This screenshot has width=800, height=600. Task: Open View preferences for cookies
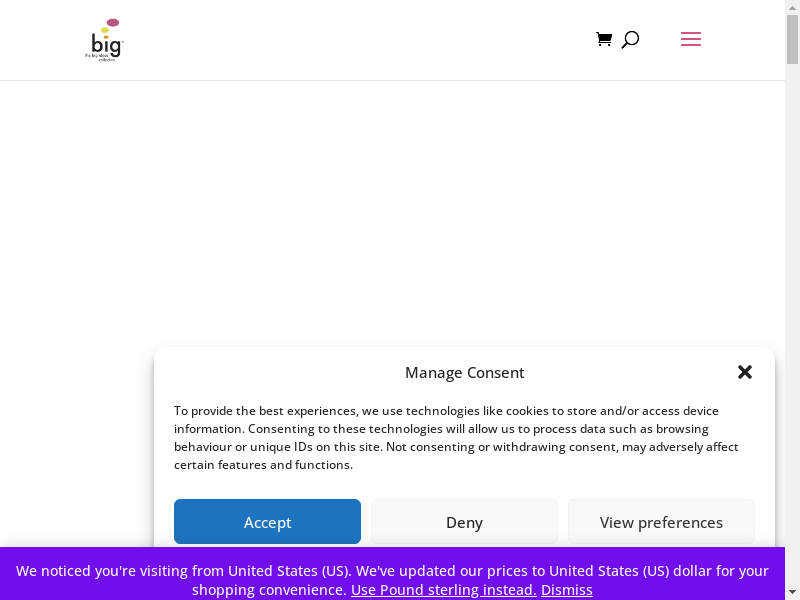[661, 522]
